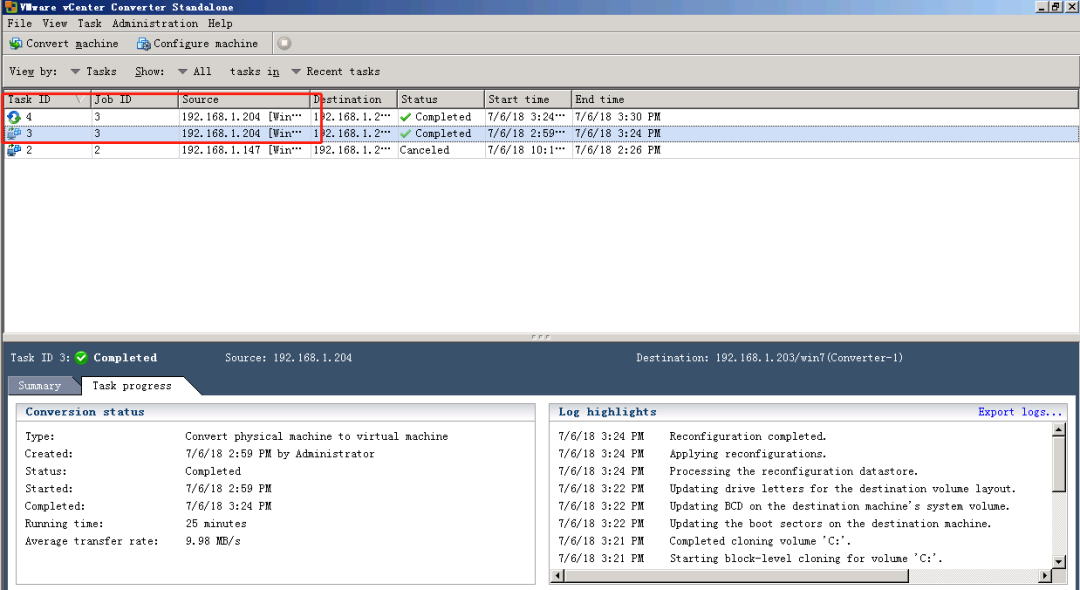The height and width of the screenshot is (590, 1080).
Task: Click the Export logs link
Action: [x=1020, y=412]
